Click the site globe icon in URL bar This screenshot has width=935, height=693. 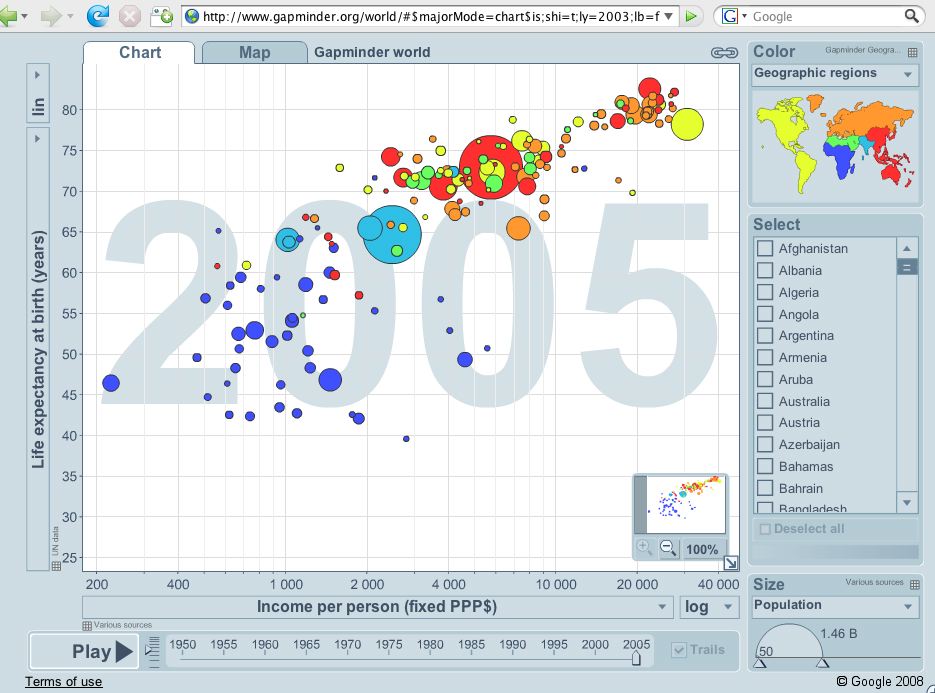coord(191,16)
